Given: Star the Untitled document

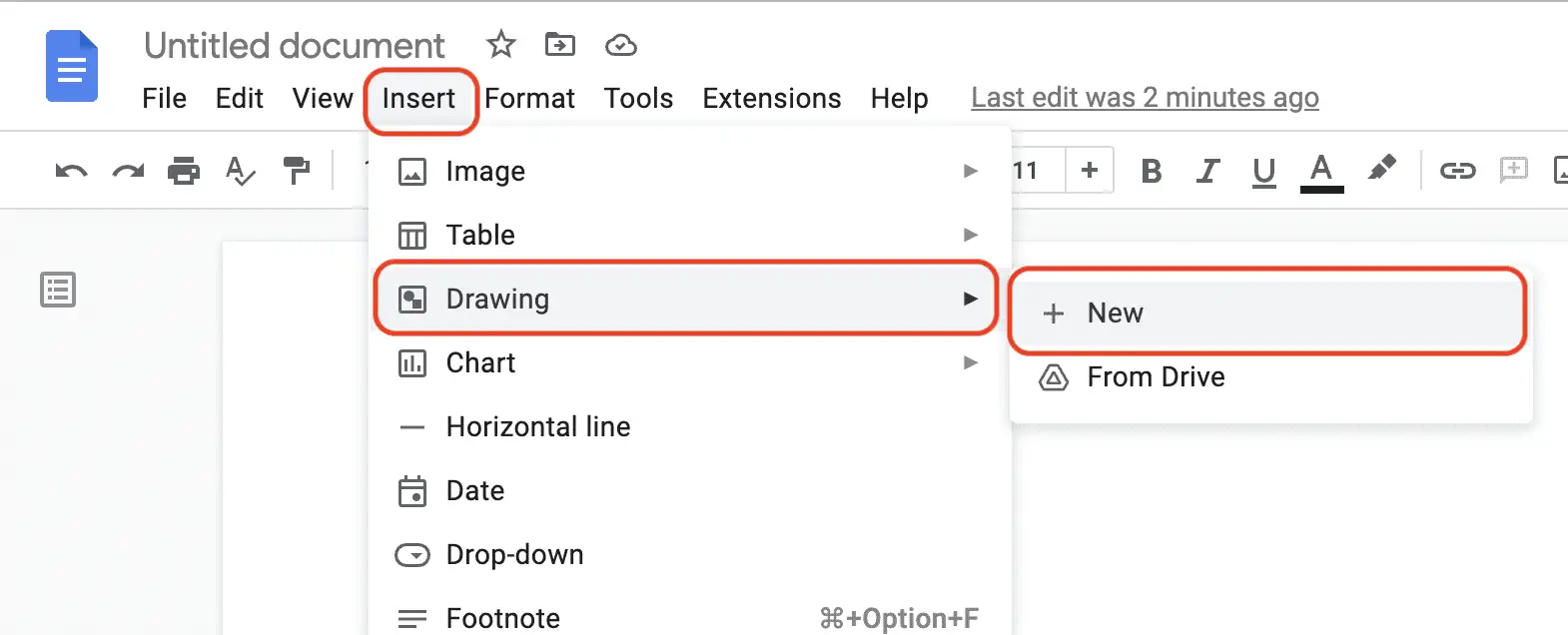Looking at the screenshot, I should click(500, 45).
